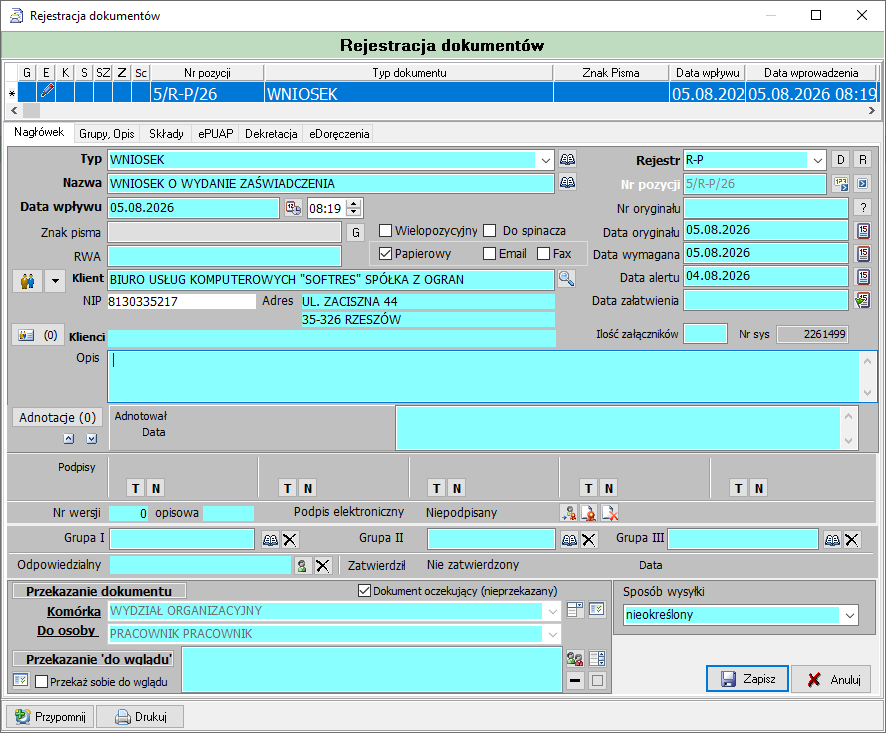Open dictionary lookup next to Typ field
Screen dimensions: 886x733
coord(567,159)
